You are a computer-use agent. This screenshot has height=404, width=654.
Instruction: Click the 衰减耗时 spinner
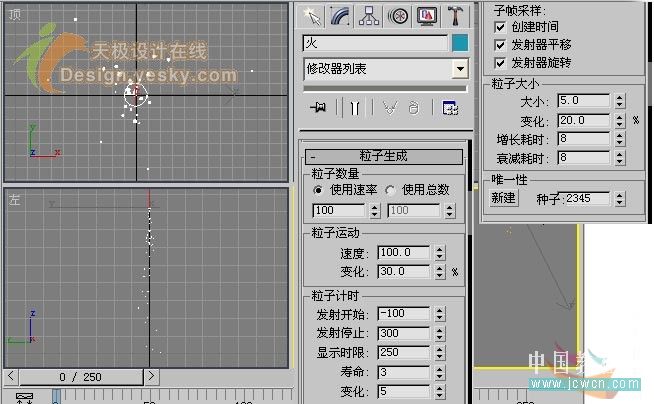pos(620,158)
